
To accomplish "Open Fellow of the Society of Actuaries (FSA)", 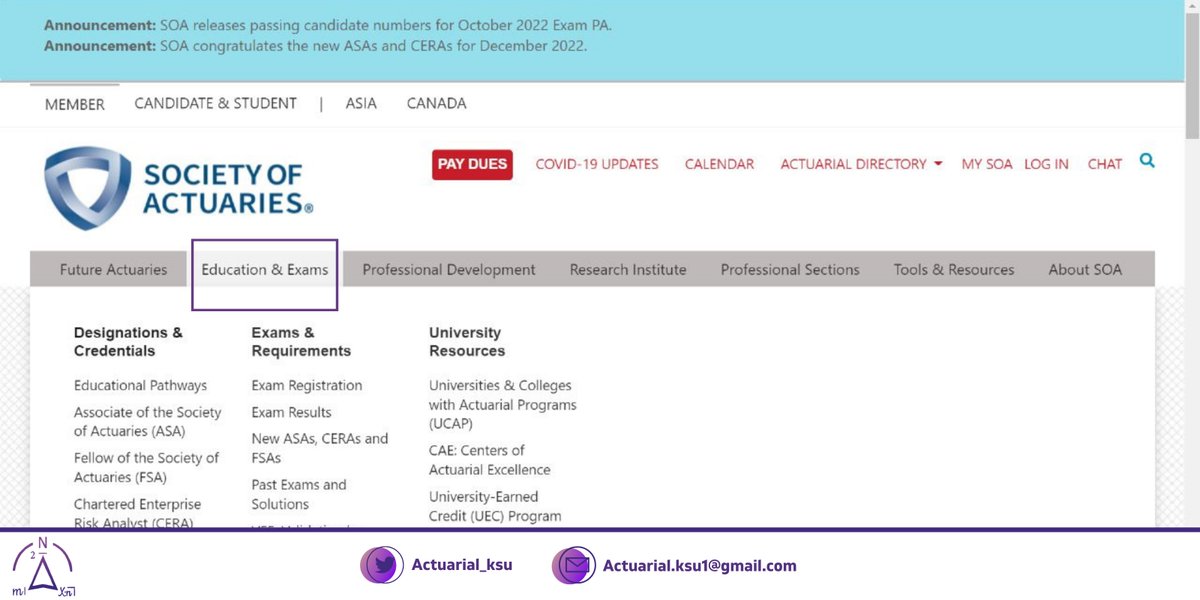I will tap(146, 467).
